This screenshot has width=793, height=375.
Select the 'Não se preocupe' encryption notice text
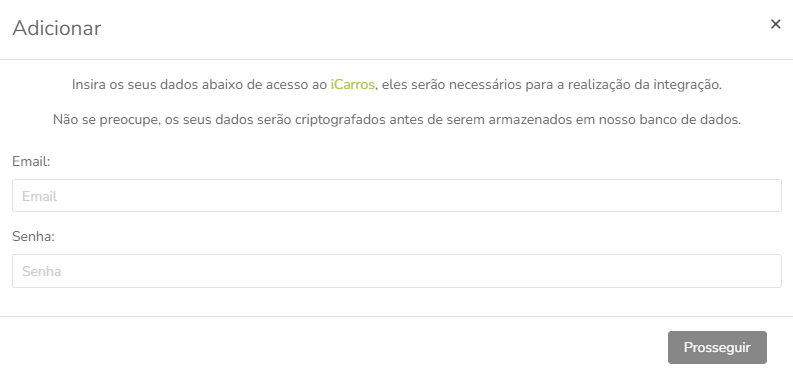tap(396, 120)
